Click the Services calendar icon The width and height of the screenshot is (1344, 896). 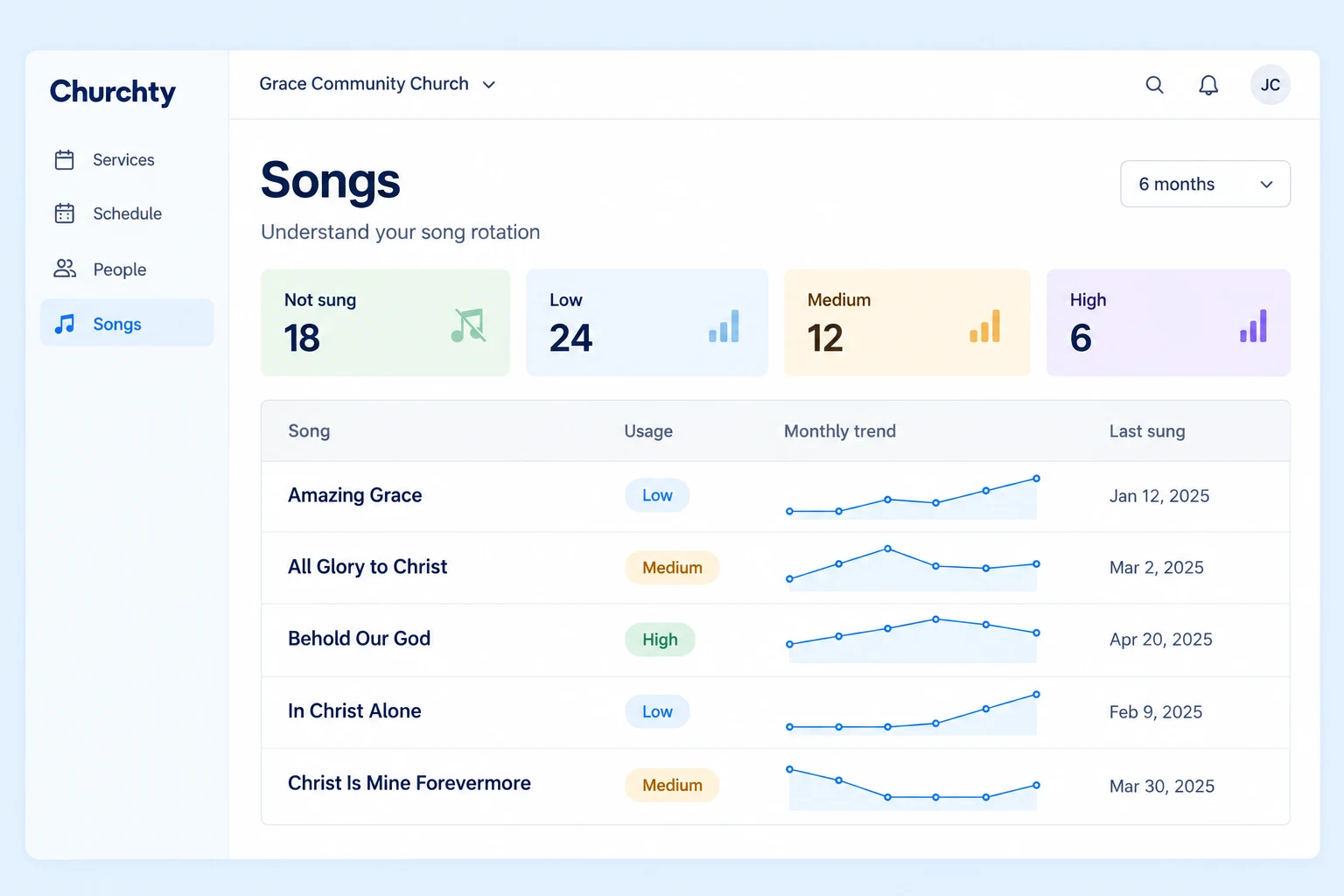click(x=65, y=159)
